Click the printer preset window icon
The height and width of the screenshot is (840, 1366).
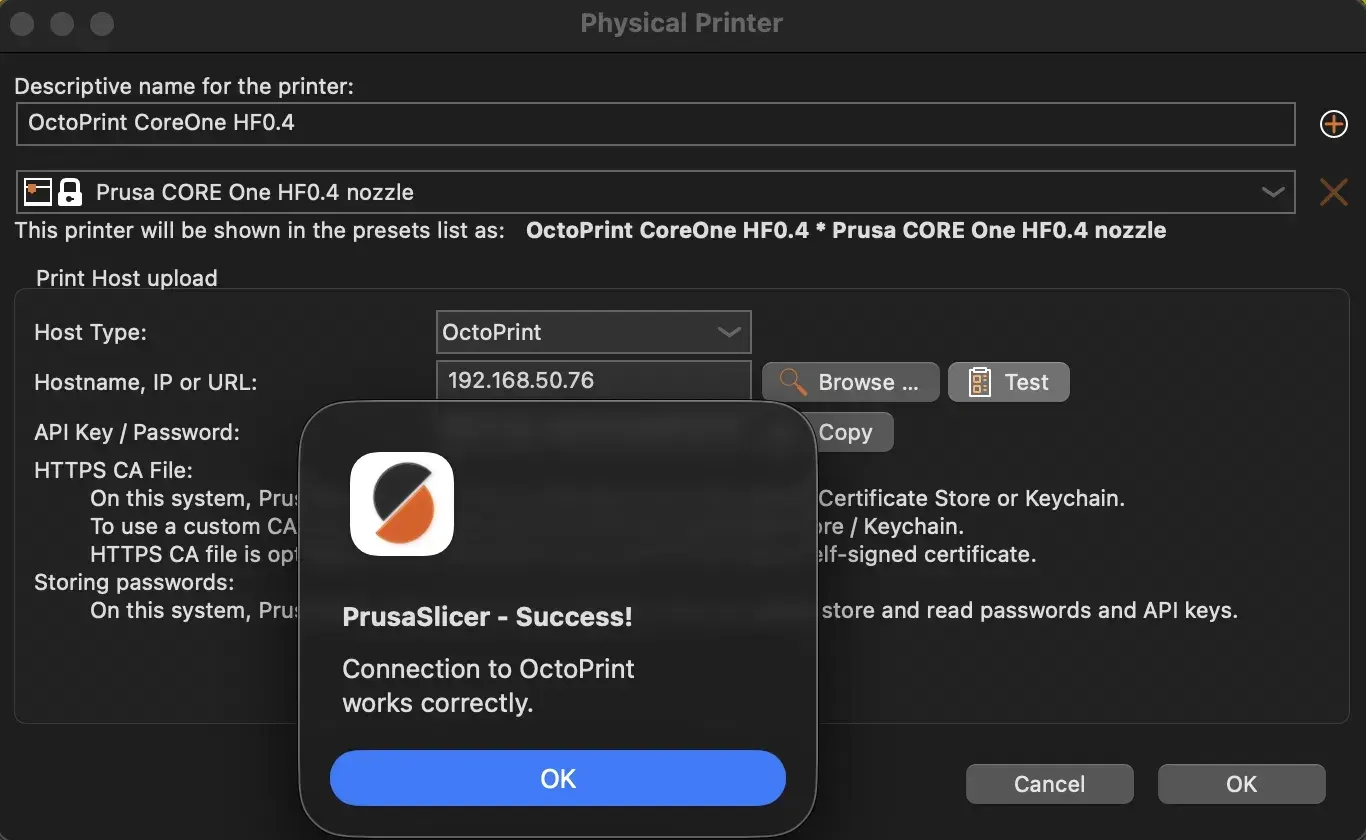(37, 191)
